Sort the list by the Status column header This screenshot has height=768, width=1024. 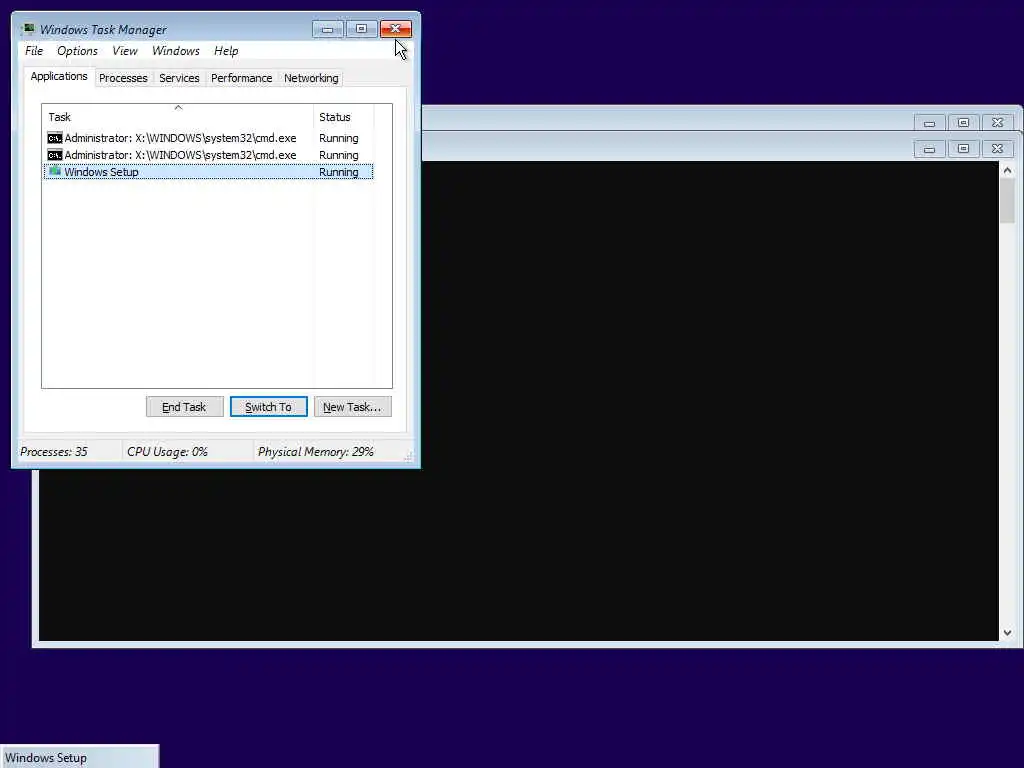click(x=344, y=117)
